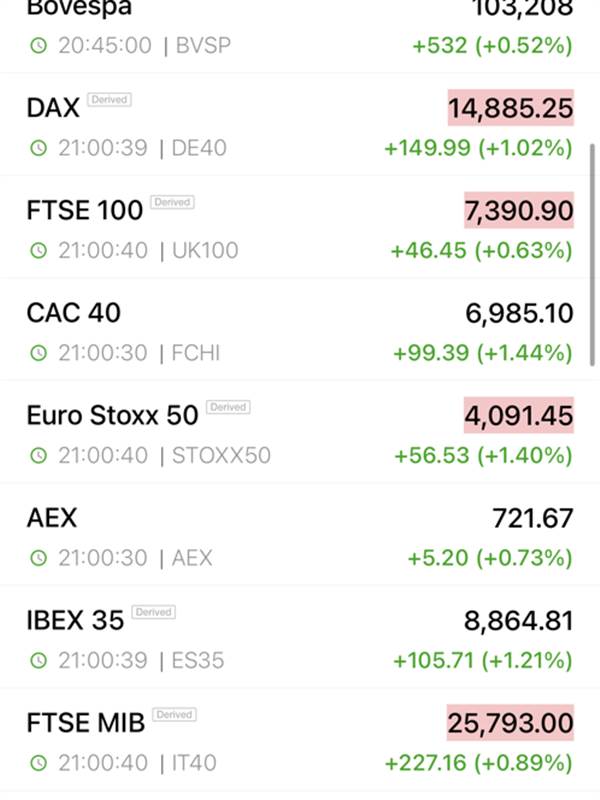
Task: Click the clock icon in FTSE MIB row
Action: 39,763
